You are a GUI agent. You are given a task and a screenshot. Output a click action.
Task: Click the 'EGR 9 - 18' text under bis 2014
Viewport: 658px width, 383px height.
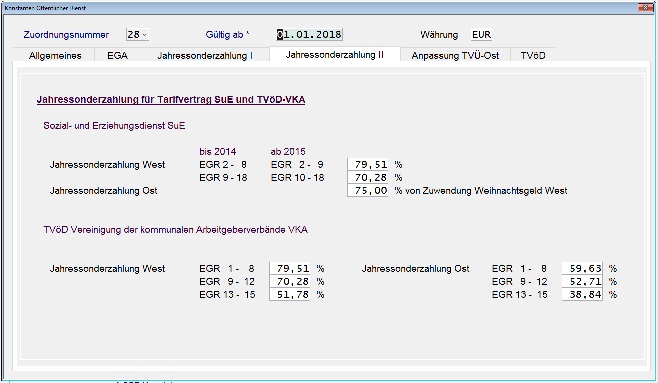(x=223, y=177)
